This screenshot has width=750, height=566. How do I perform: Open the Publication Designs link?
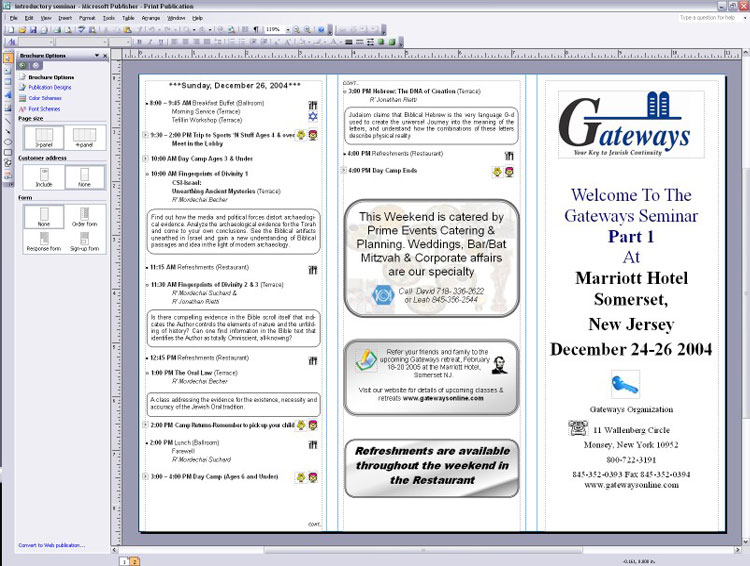50,87
